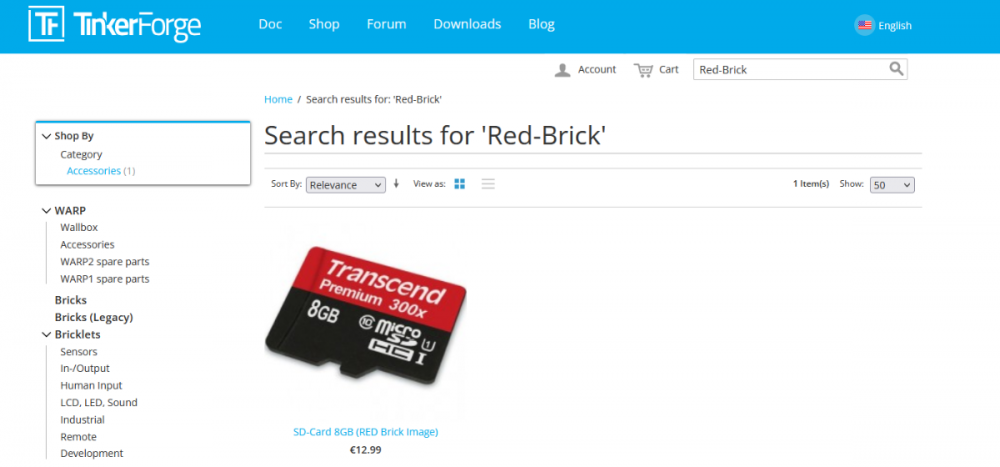The width and height of the screenshot is (1000, 467).
Task: Click the TinkerForge logo
Action: click(x=115, y=24)
